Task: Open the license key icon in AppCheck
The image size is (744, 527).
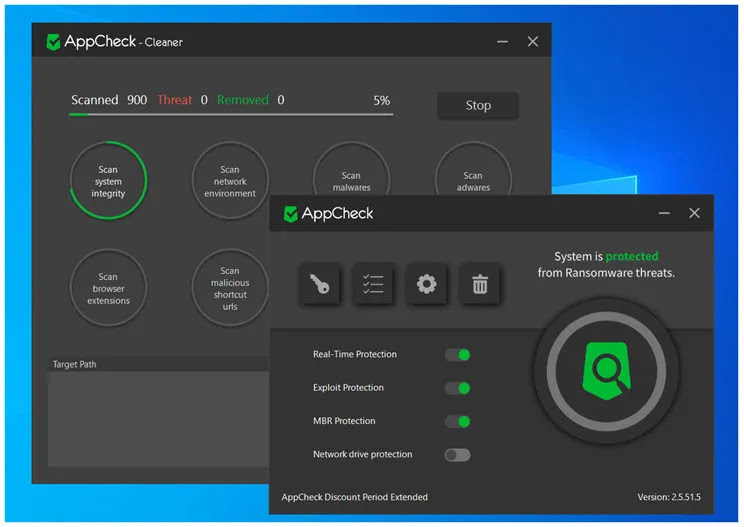Action: pyautogui.click(x=320, y=284)
